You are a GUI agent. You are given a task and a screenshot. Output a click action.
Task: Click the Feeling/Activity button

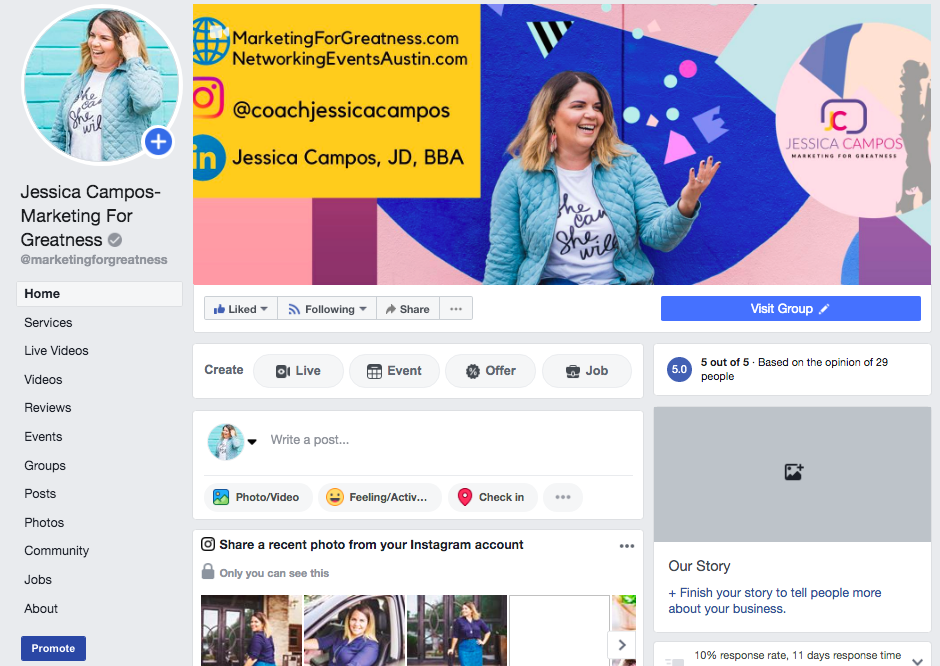379,497
